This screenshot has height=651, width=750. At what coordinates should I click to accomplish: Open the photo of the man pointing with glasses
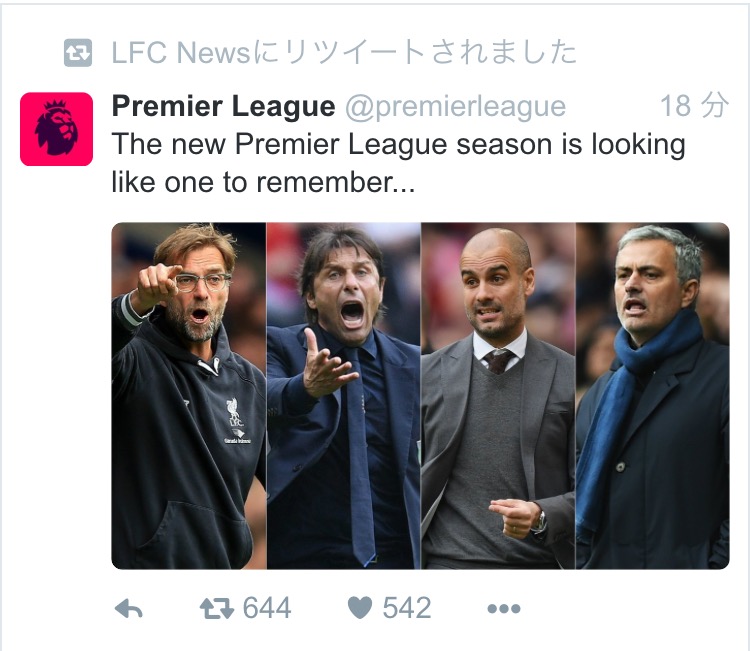[188, 395]
